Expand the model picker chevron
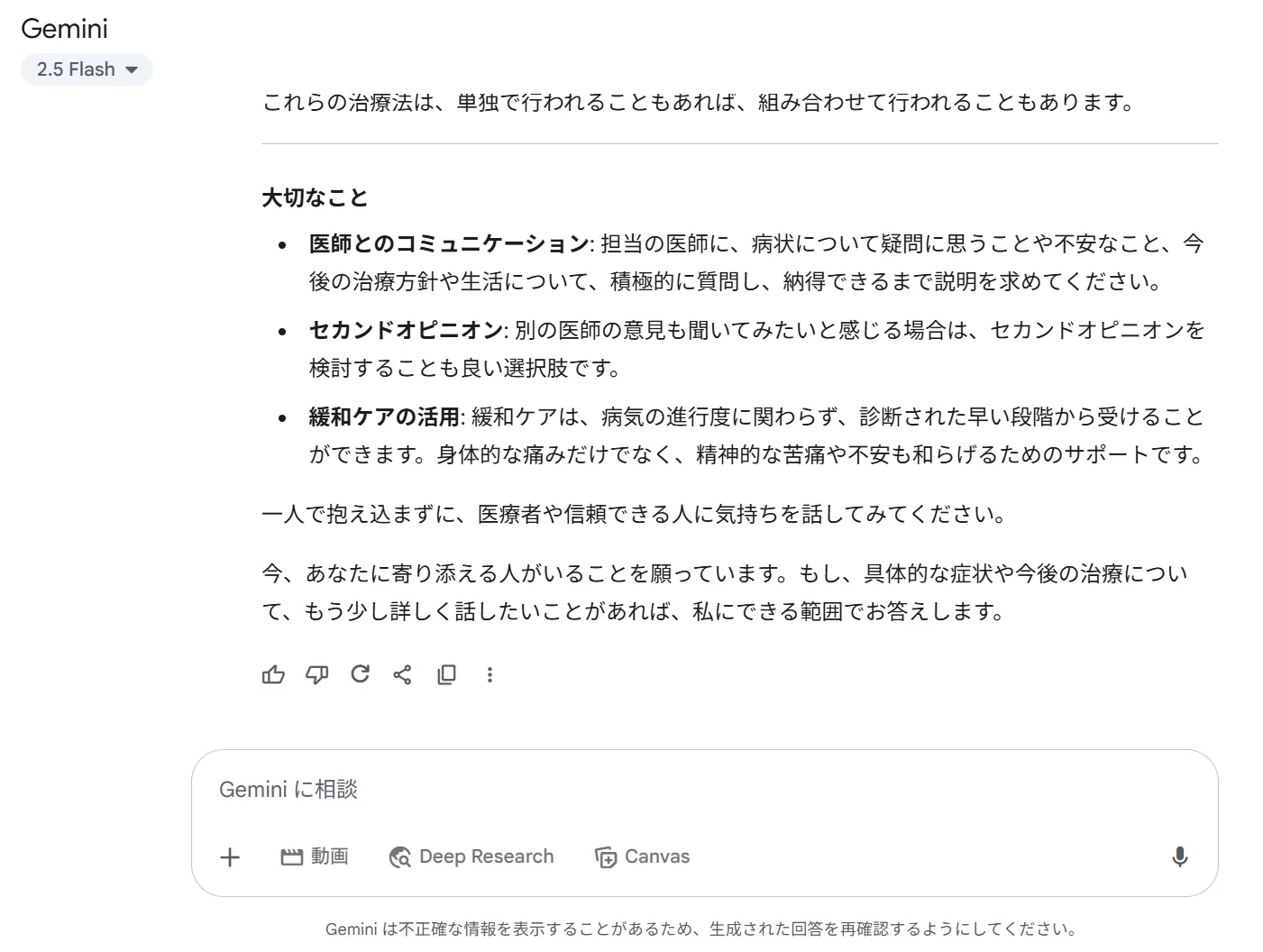This screenshot has width=1263, height=952. (132, 69)
